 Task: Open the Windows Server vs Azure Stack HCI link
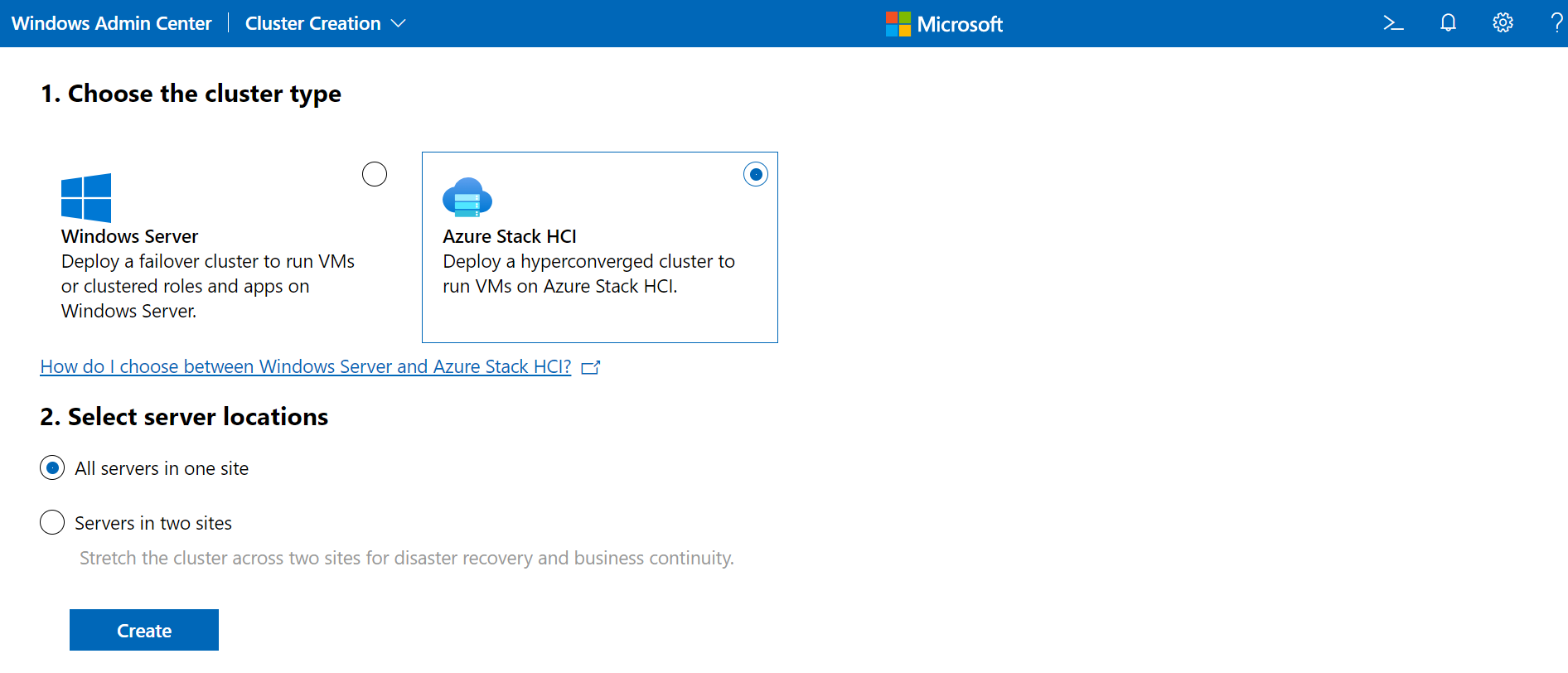coord(305,366)
